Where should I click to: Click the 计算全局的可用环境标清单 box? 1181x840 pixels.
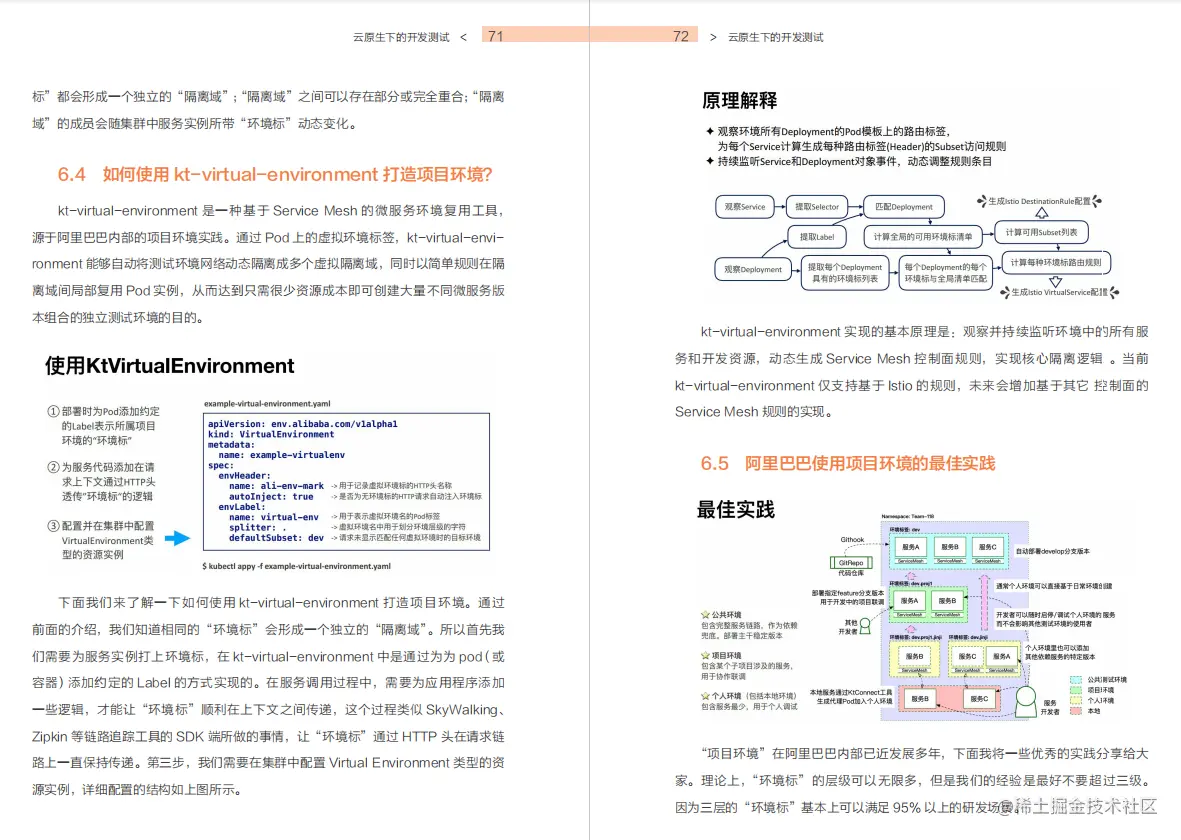923,237
